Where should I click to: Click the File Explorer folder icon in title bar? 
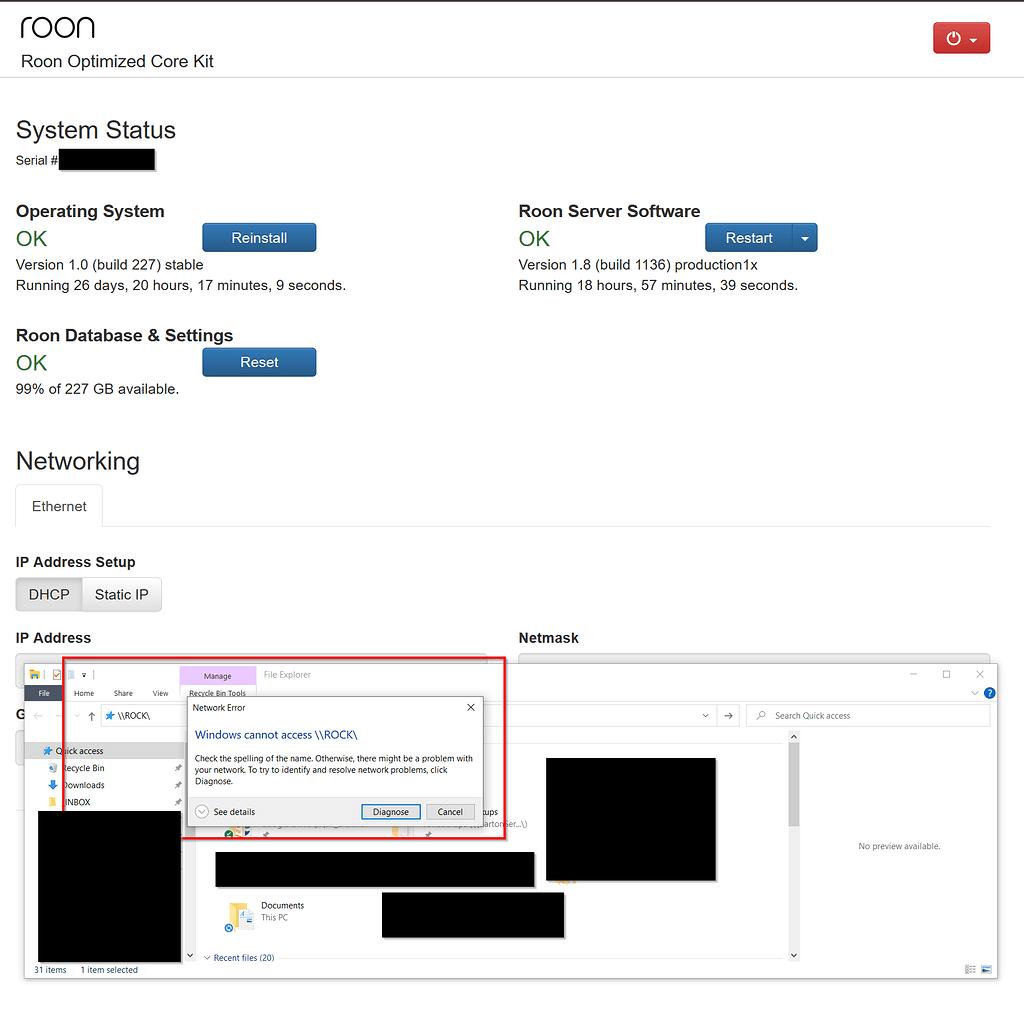[35, 674]
